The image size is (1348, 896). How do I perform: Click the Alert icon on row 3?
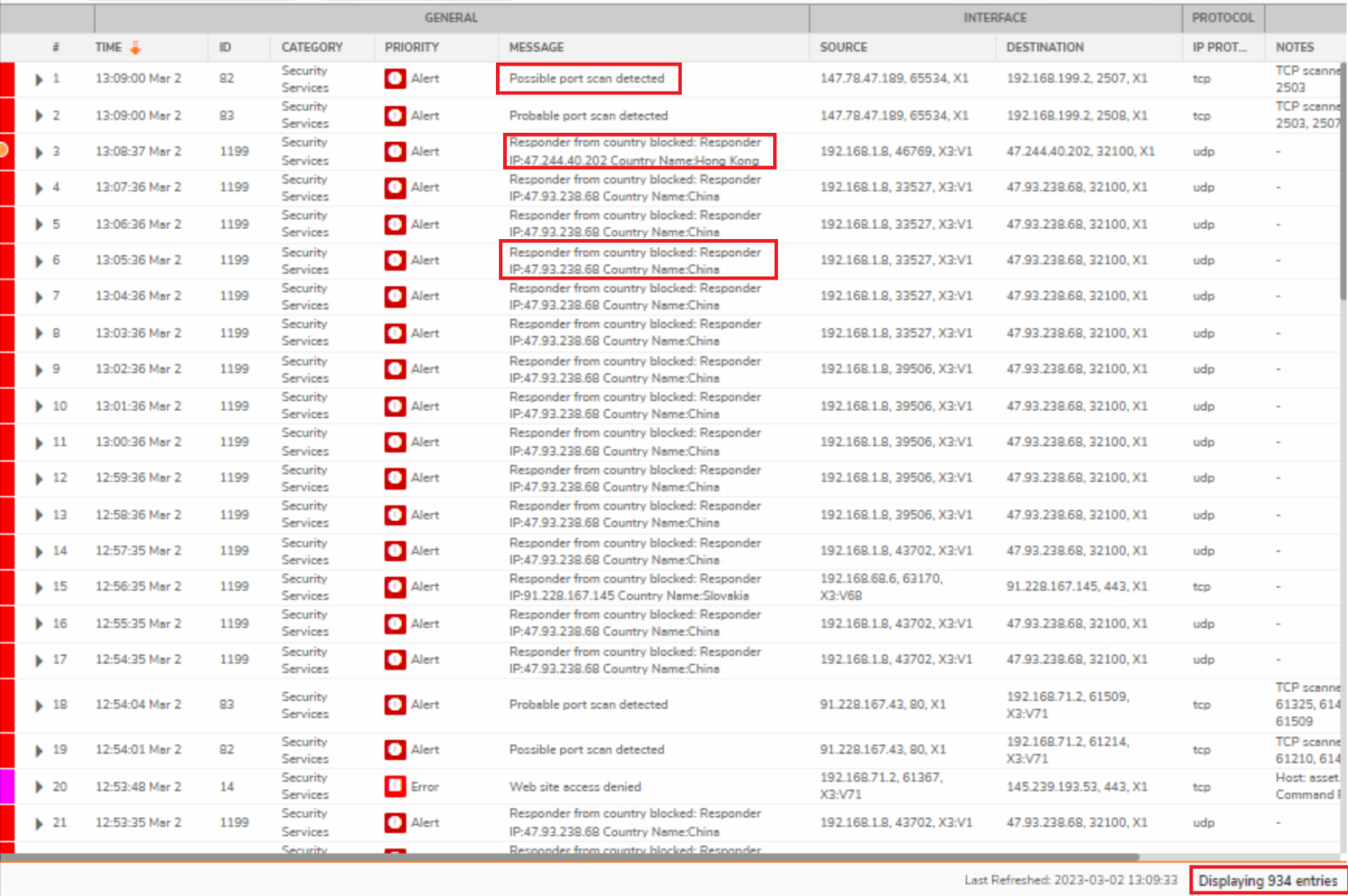pos(395,152)
